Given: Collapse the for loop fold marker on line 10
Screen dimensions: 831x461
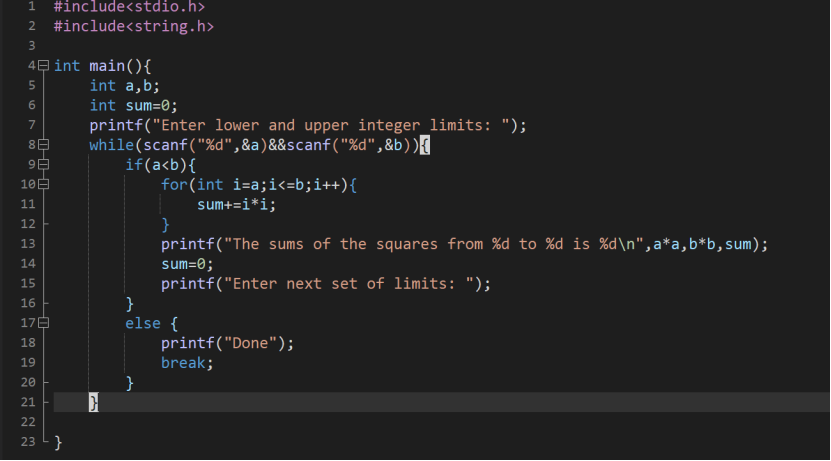Looking at the screenshot, I should click(43, 184).
